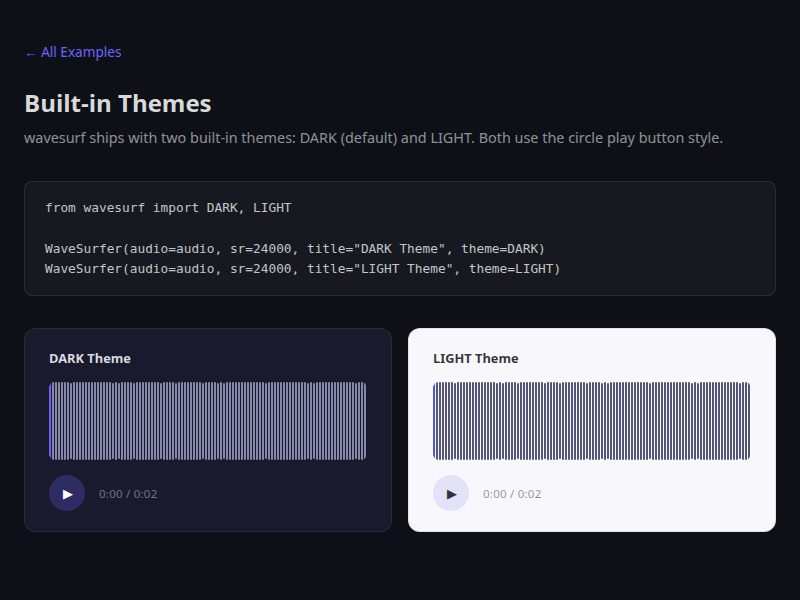Click the 'from wavesurf import DARK, LIGHT' line

(168, 208)
